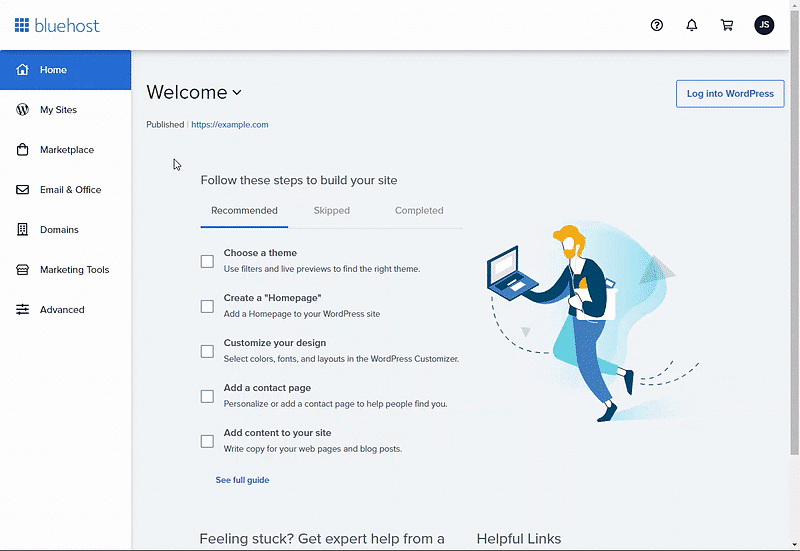Screen dimensions: 800x551
Task: Click "Write copy for your web pages" description
Action: pos(313,449)
